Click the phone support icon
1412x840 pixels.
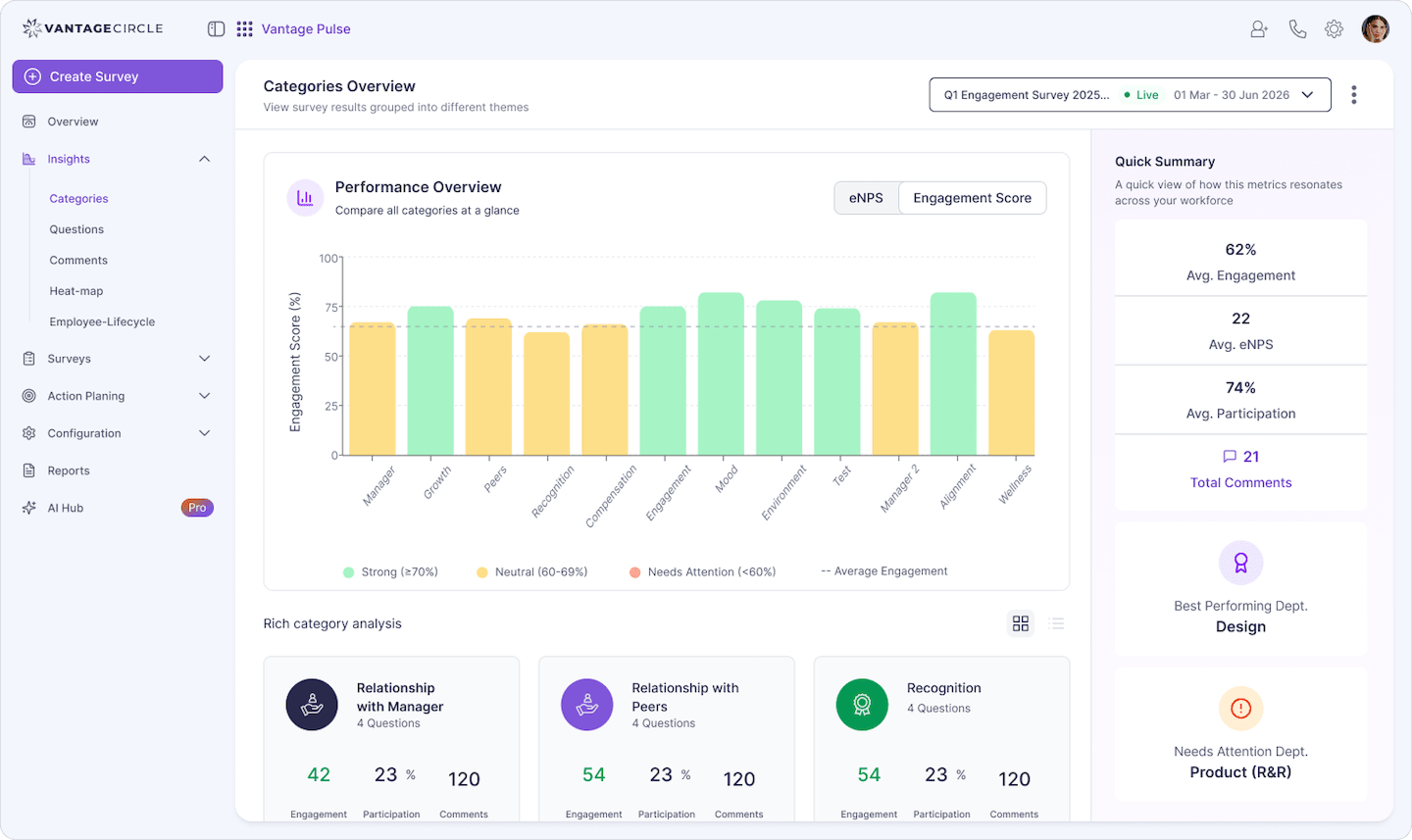1297,28
